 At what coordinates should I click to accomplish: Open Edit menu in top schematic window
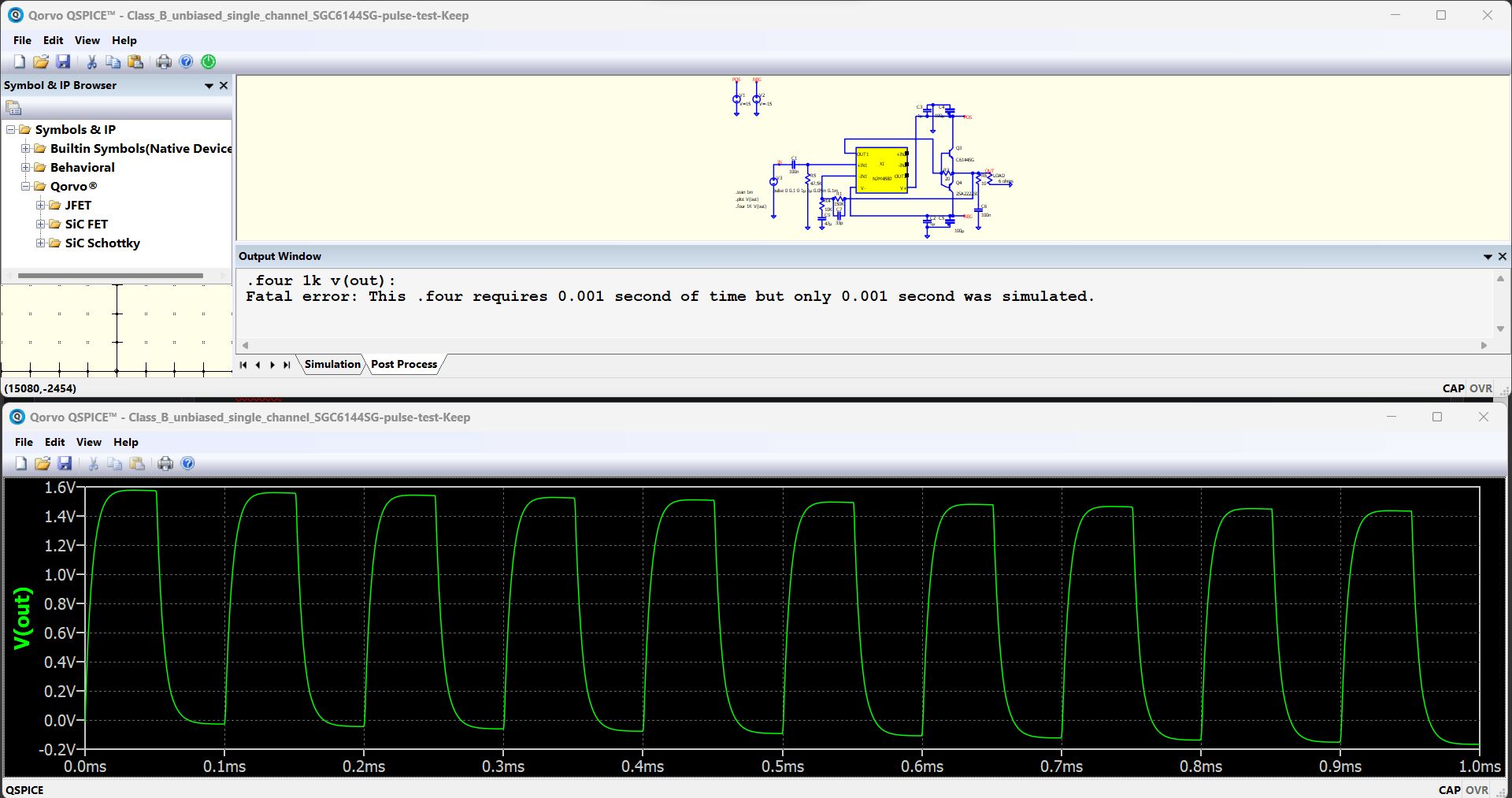coord(53,40)
